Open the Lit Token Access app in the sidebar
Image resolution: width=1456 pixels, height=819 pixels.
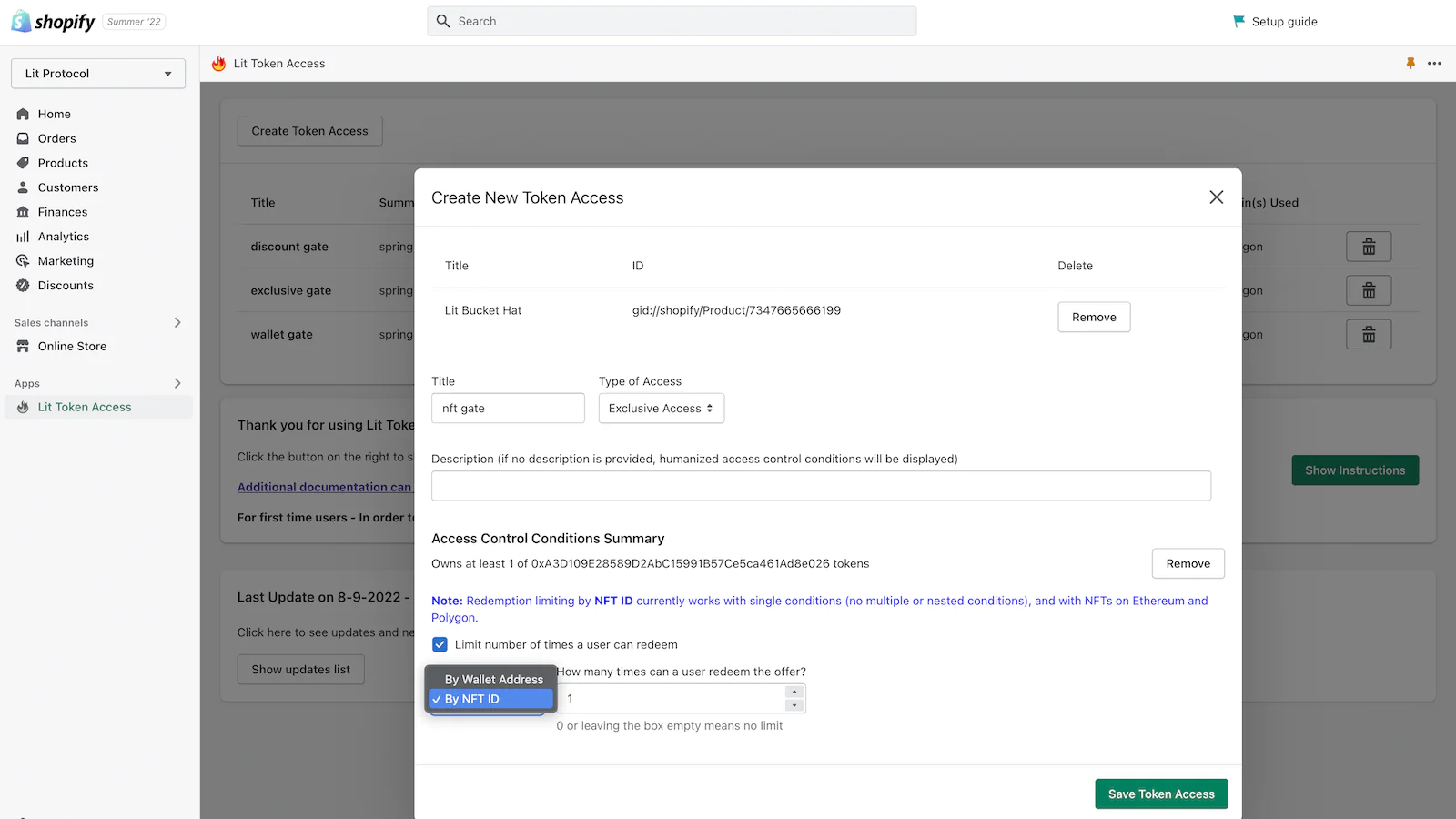pos(84,407)
